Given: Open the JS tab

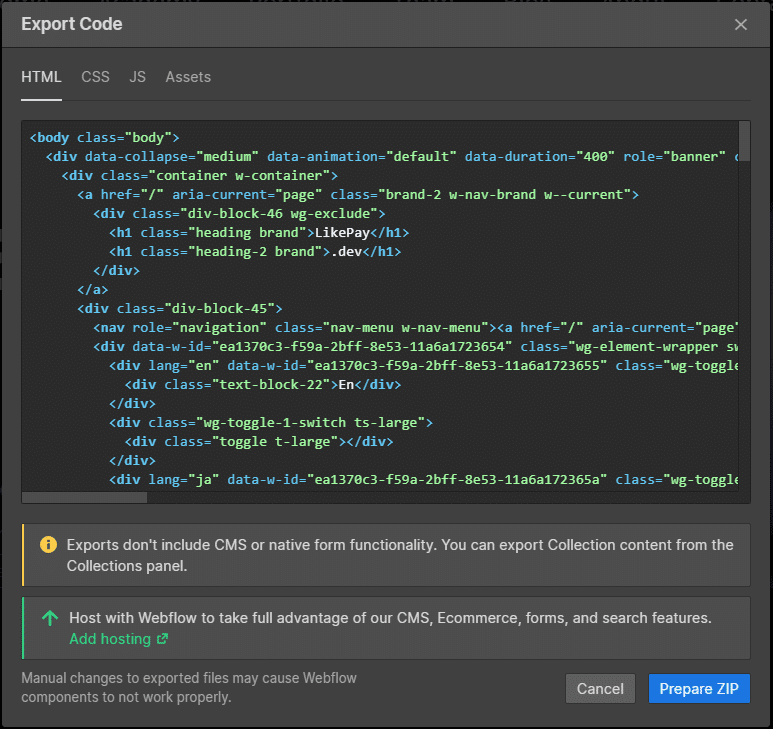Looking at the screenshot, I should [137, 77].
